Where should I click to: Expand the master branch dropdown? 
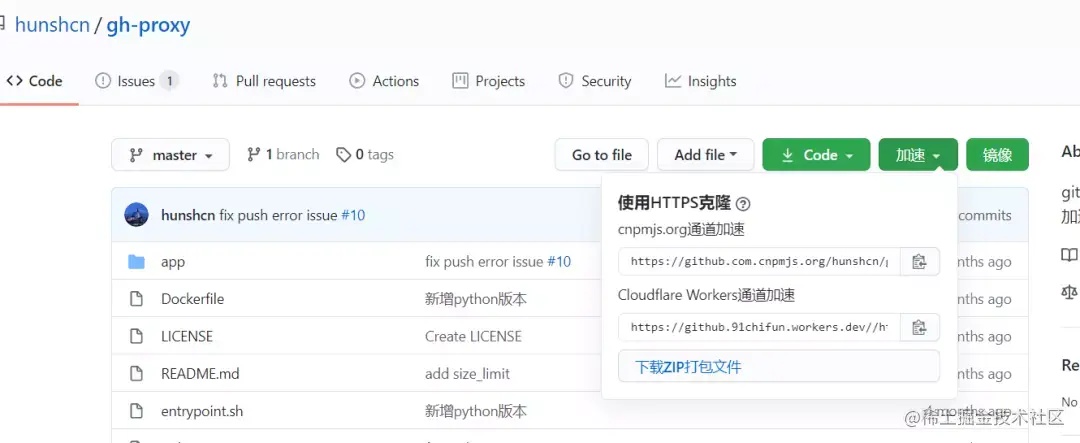[x=170, y=155]
